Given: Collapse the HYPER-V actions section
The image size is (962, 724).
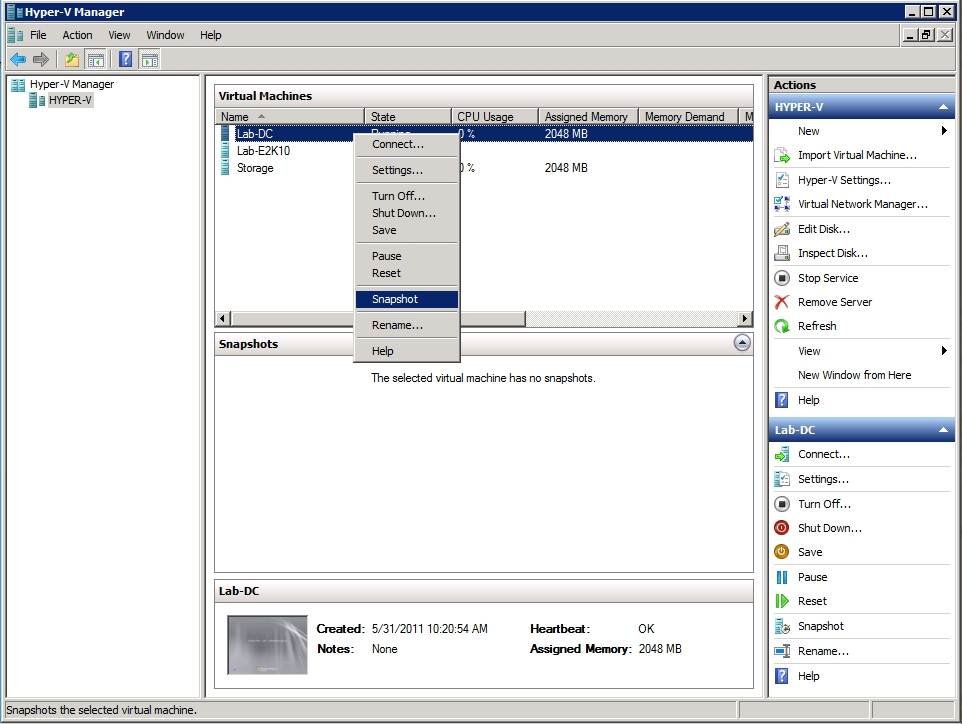Looking at the screenshot, I should point(943,107).
